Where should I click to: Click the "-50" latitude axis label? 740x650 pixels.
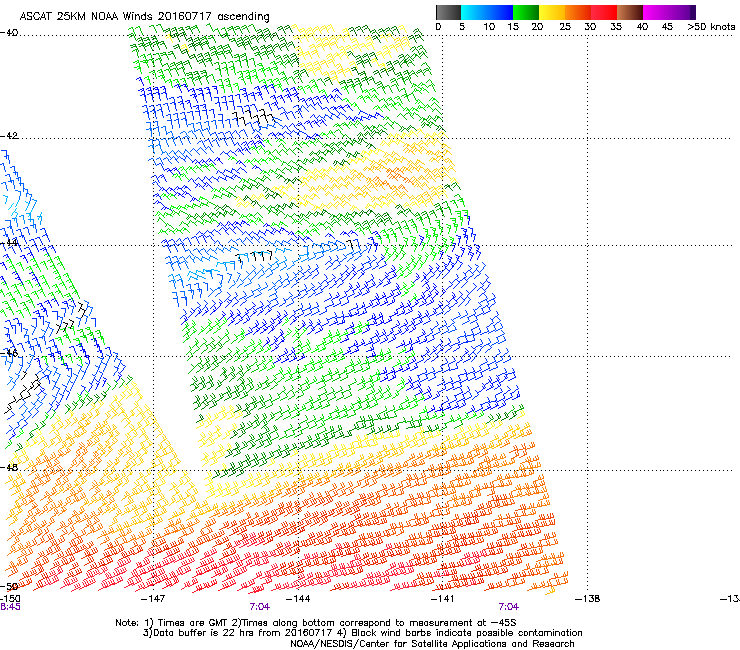pyautogui.click(x=9, y=586)
